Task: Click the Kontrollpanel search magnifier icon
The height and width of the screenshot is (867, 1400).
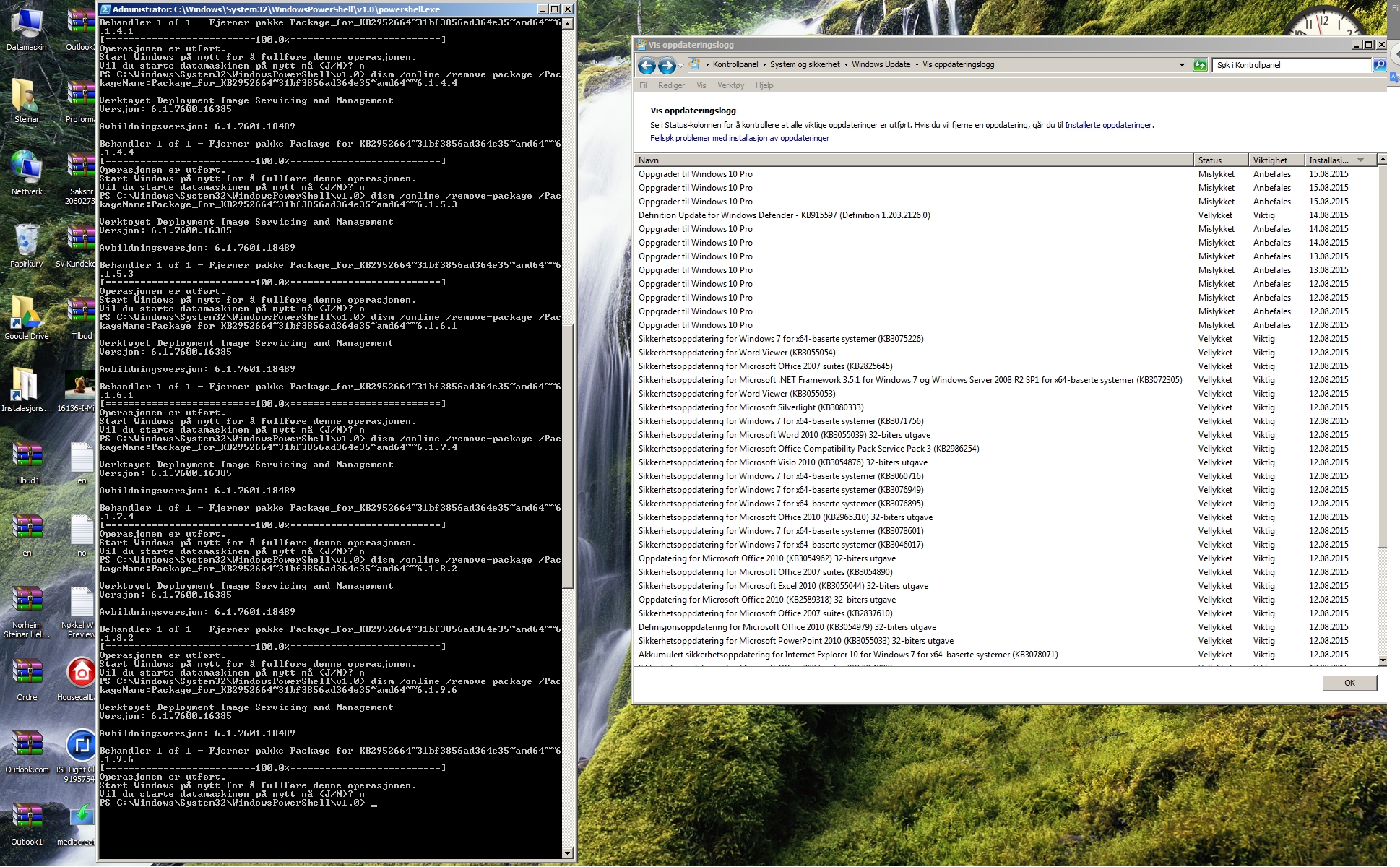Action: (x=1379, y=65)
